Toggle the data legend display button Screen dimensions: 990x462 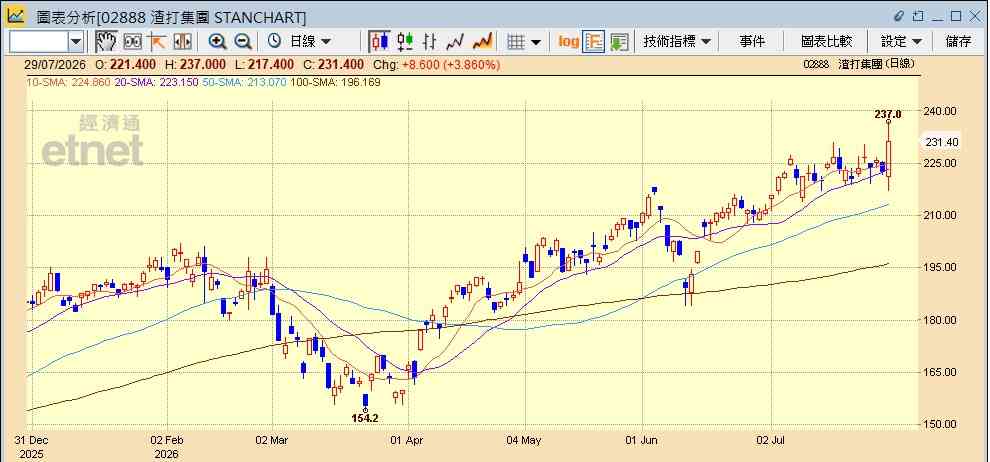pos(593,42)
